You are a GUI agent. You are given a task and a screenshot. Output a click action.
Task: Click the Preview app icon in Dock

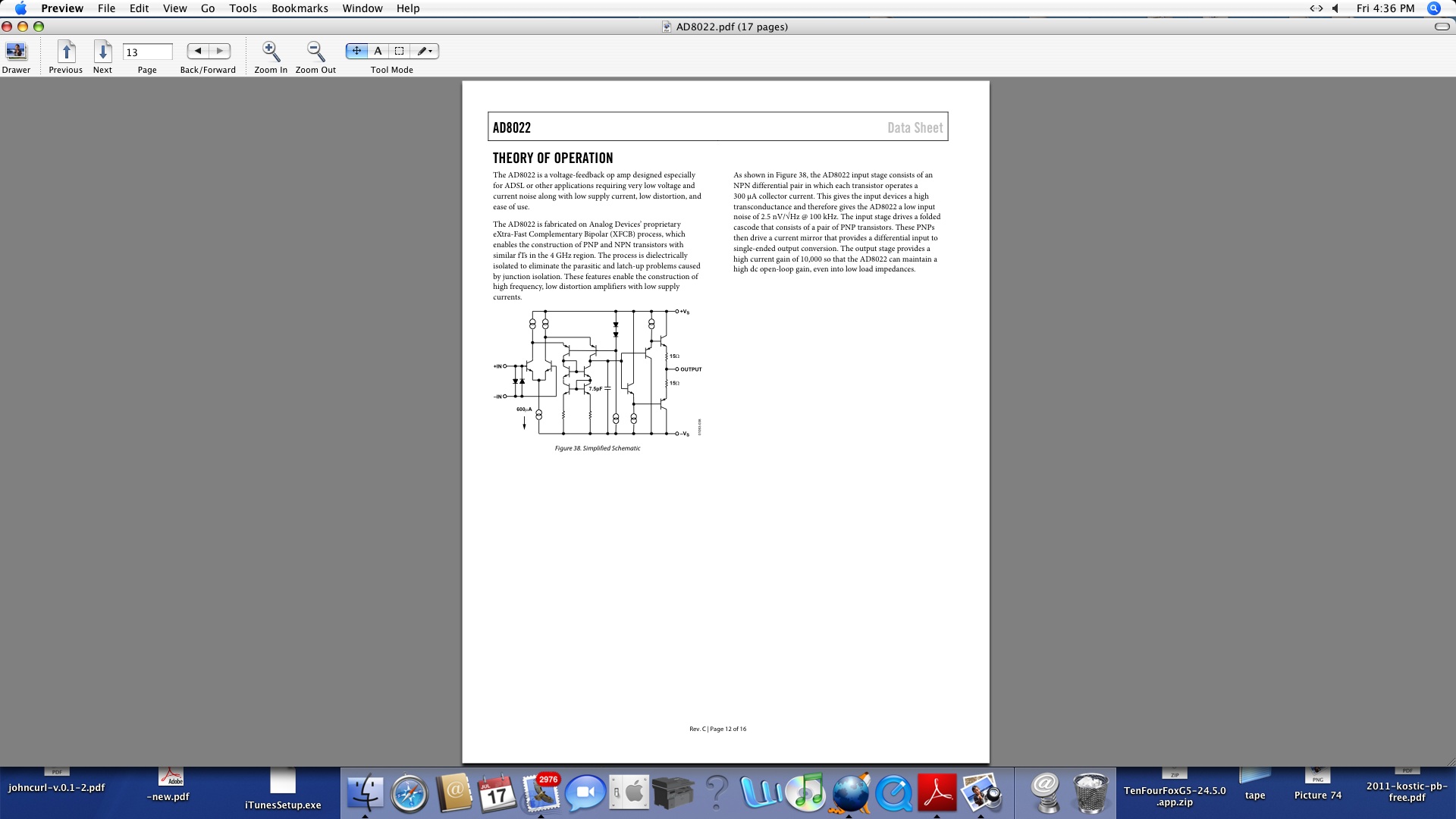click(981, 793)
